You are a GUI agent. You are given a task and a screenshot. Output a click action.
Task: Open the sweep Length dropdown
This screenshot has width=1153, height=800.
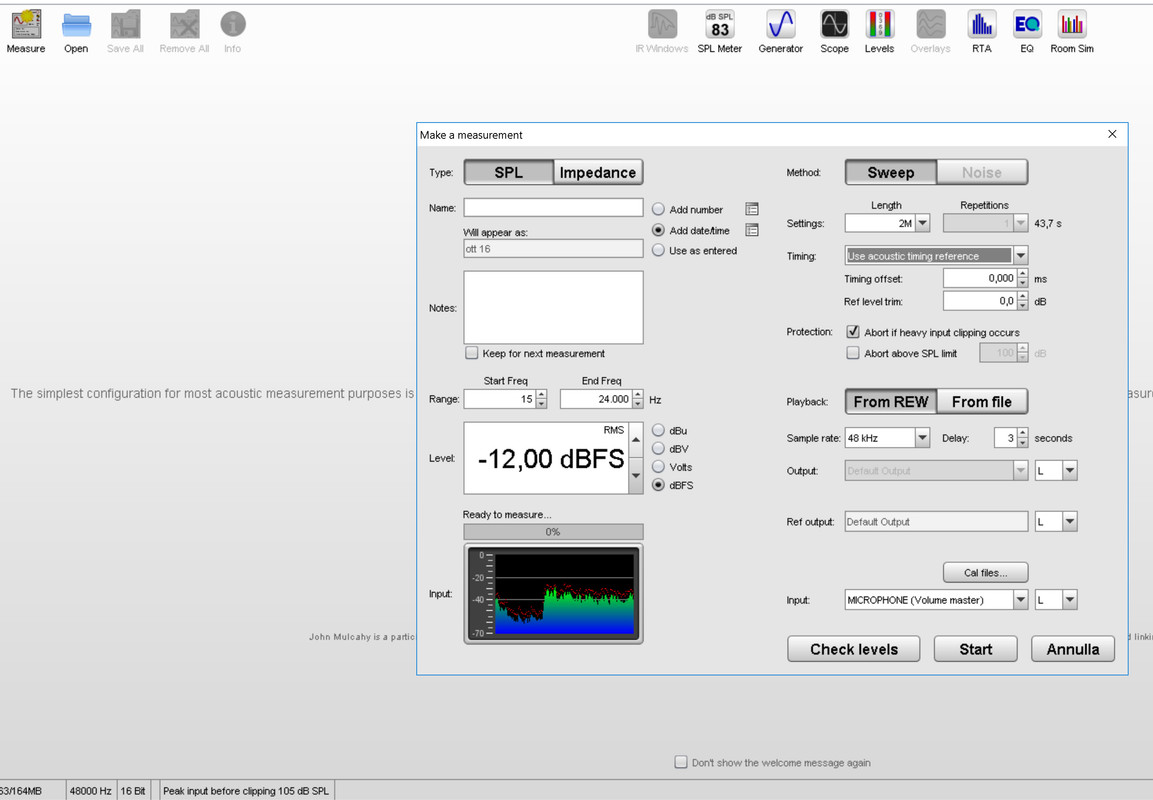pos(923,224)
